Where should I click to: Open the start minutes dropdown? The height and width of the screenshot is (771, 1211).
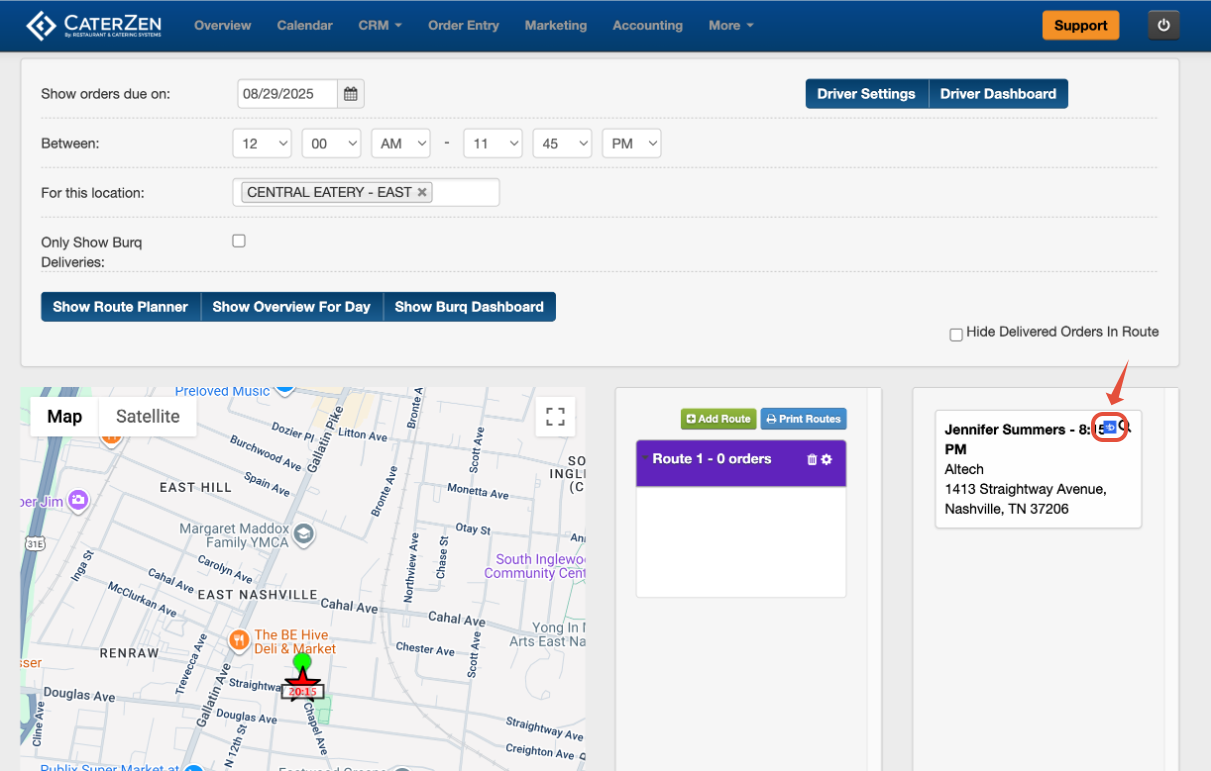click(x=331, y=144)
